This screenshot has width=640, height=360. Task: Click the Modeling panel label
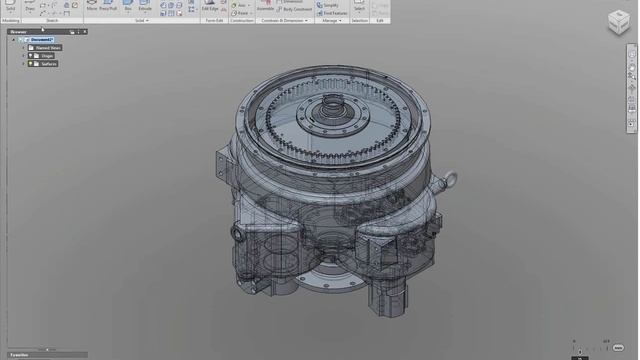tap(11, 20)
